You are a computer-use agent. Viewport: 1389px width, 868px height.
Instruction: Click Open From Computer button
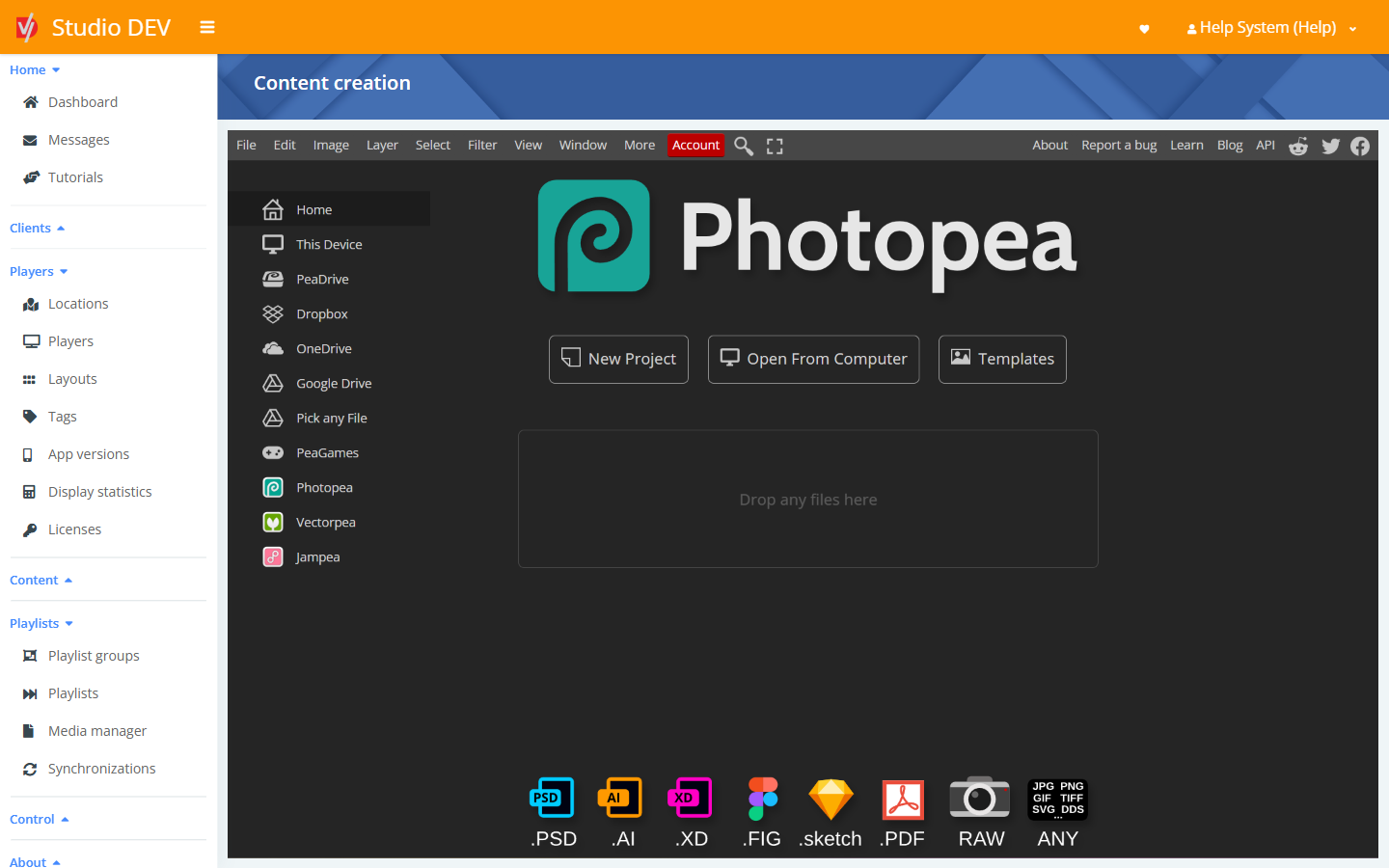[x=813, y=359]
